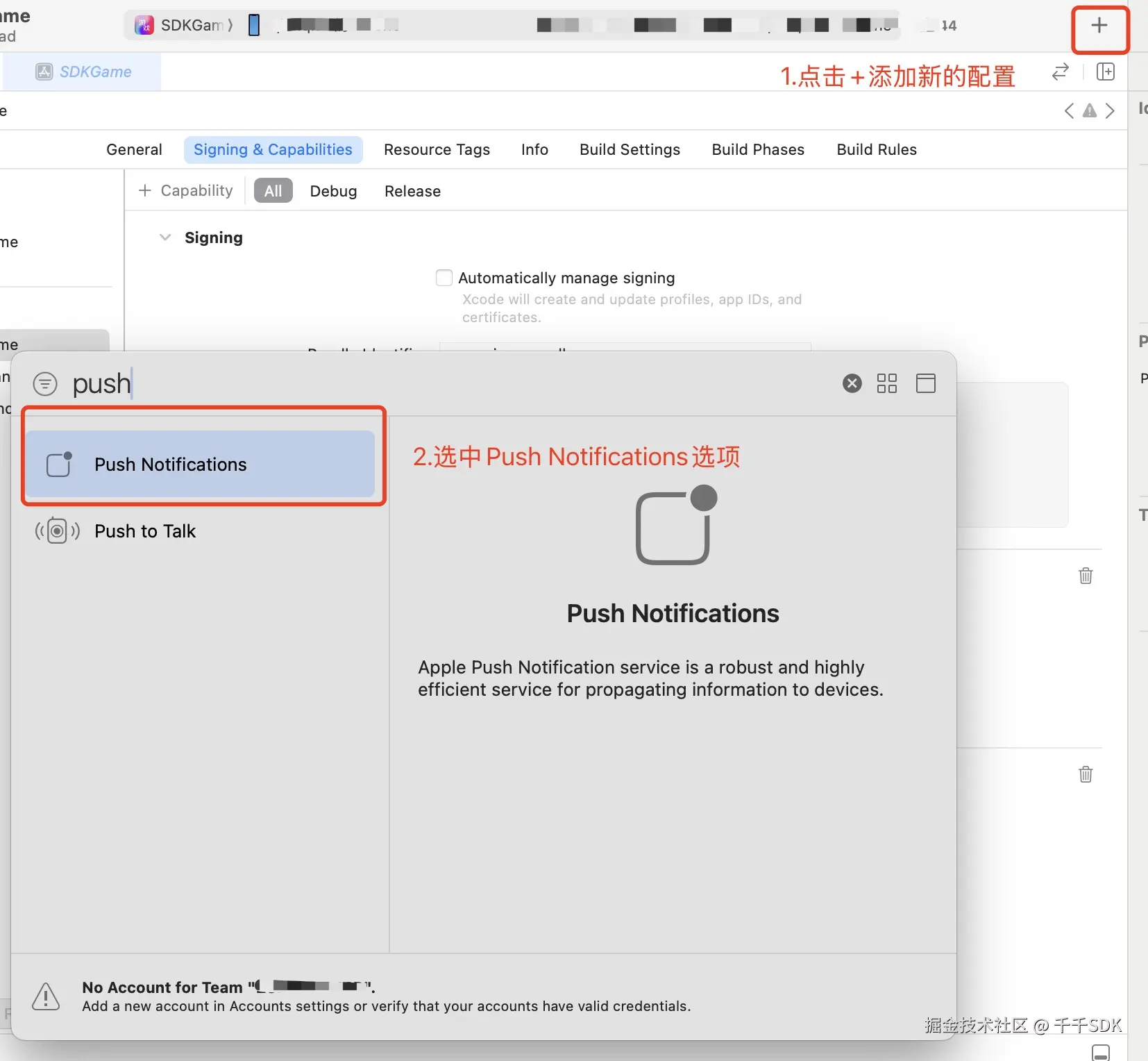
Task: Click the No Account warning icon
Action: [46, 996]
